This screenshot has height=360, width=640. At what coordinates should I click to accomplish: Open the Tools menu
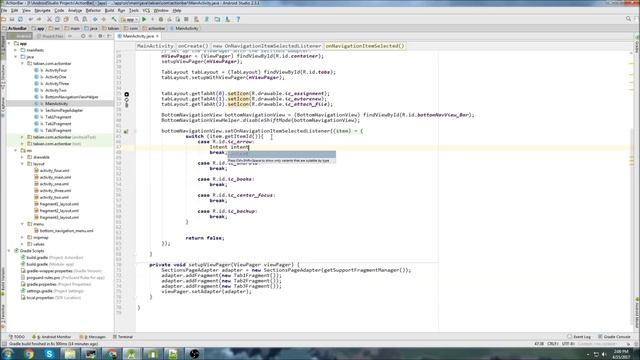[x=134, y=10]
